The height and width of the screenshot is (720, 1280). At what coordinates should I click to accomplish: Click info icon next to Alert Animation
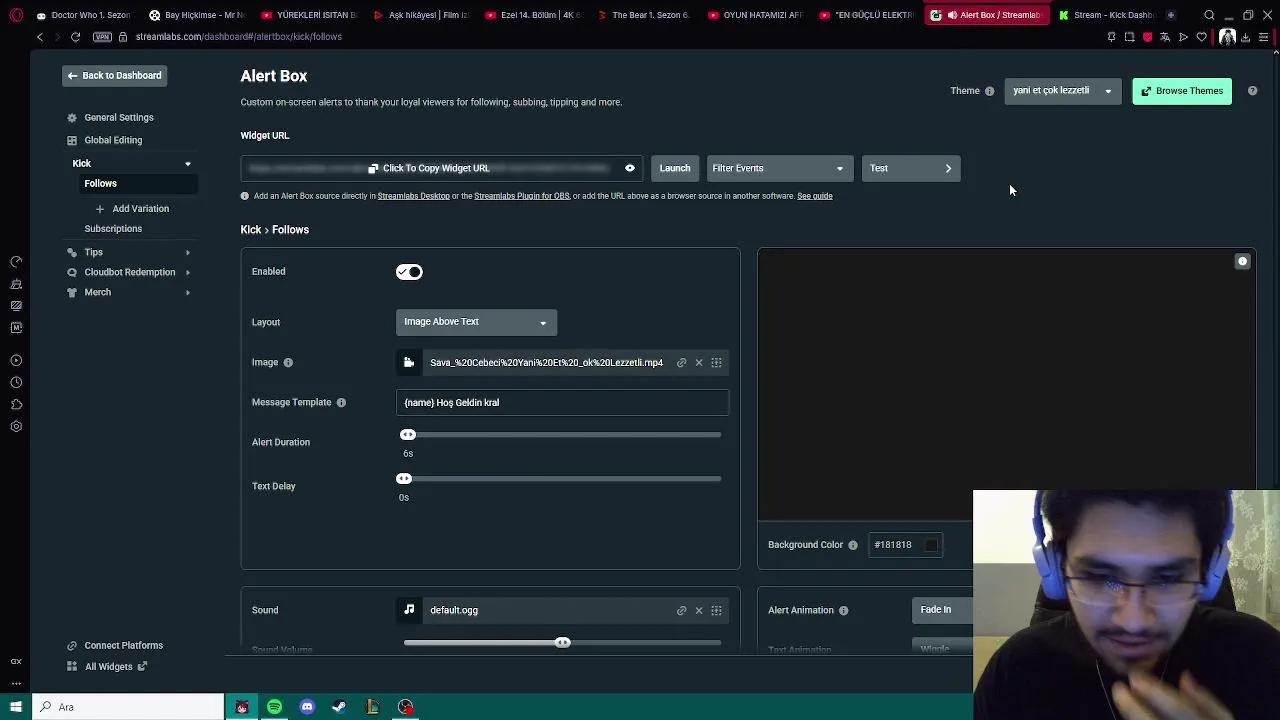[843, 610]
